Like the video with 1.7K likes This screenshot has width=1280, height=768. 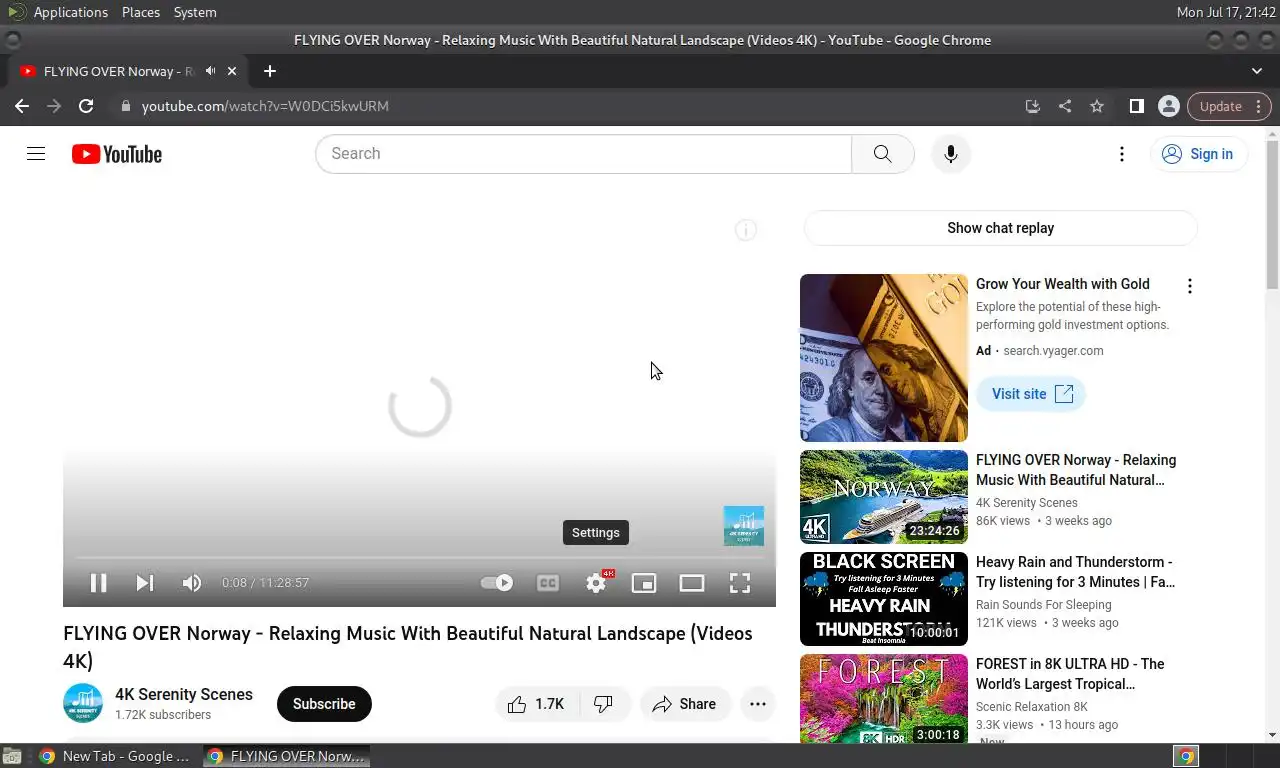click(537, 704)
